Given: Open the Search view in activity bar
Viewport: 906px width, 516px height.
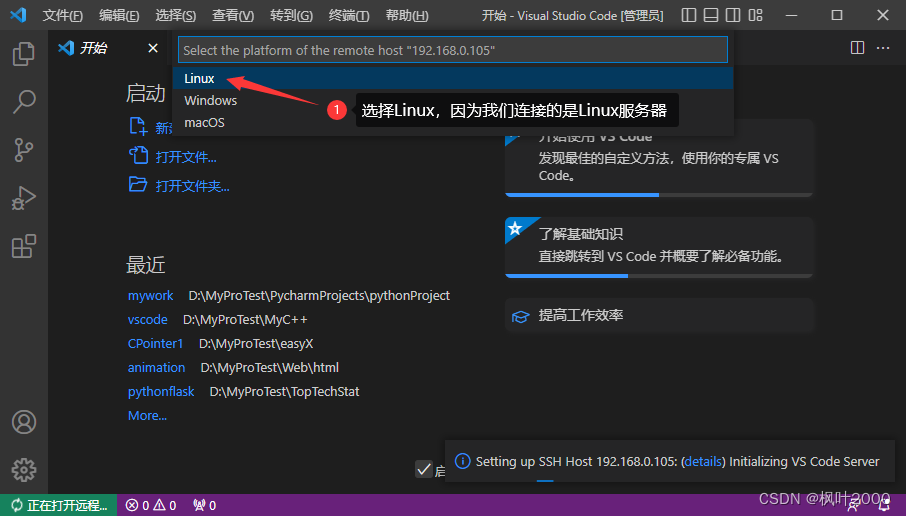Looking at the screenshot, I should point(24,102).
